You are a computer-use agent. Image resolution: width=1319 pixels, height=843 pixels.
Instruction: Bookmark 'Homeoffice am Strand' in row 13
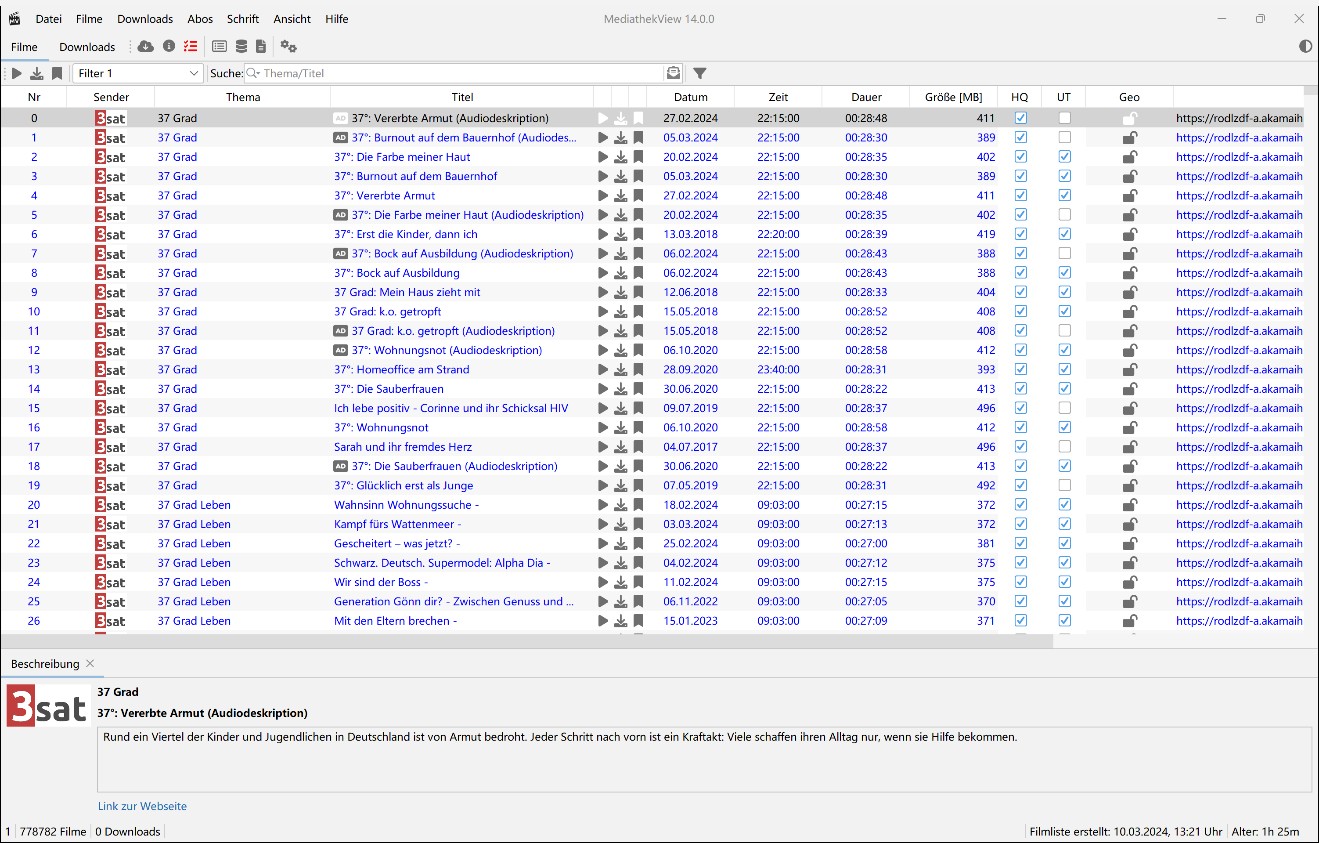coord(638,369)
